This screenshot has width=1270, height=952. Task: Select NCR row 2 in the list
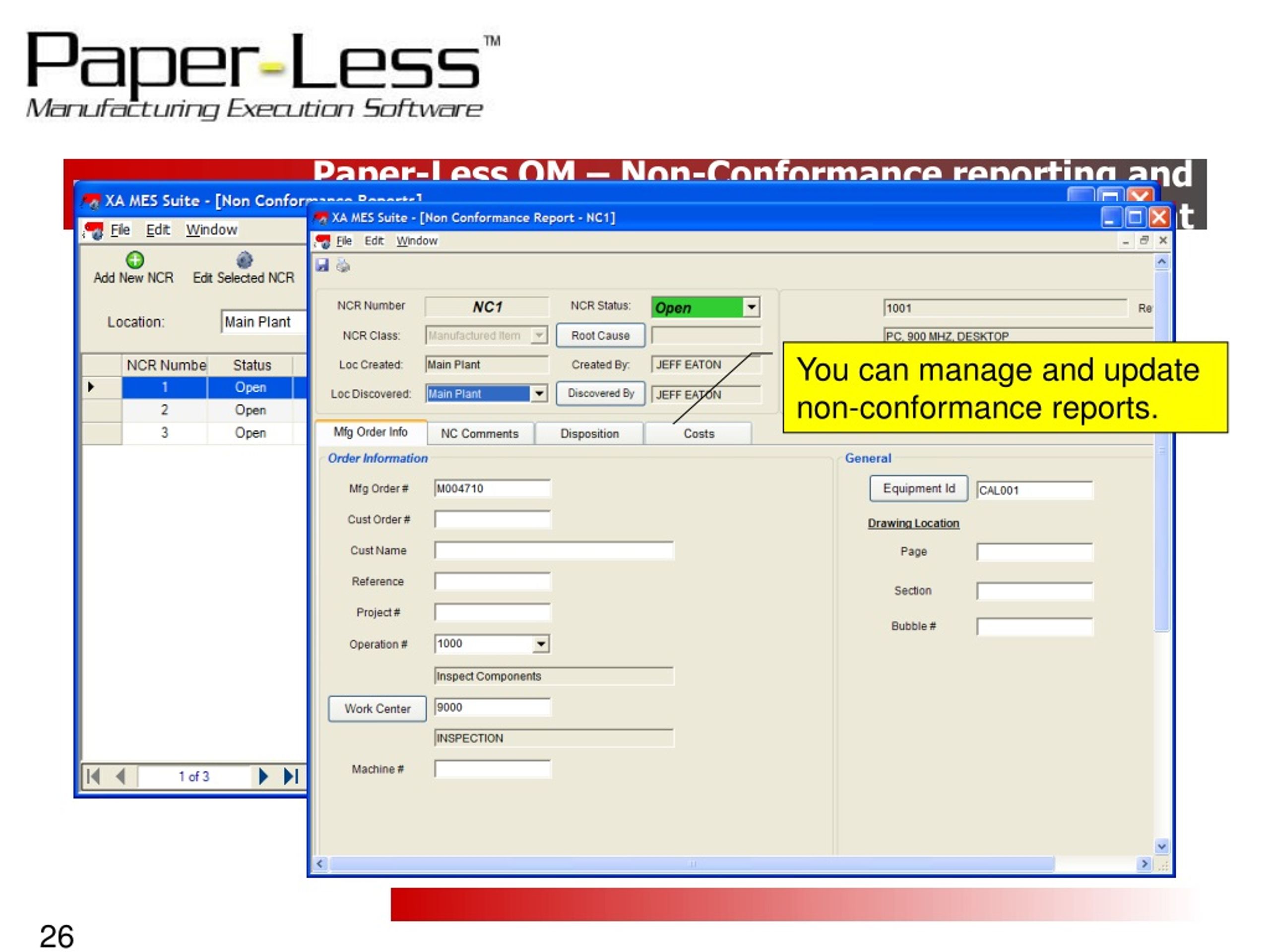coord(194,410)
